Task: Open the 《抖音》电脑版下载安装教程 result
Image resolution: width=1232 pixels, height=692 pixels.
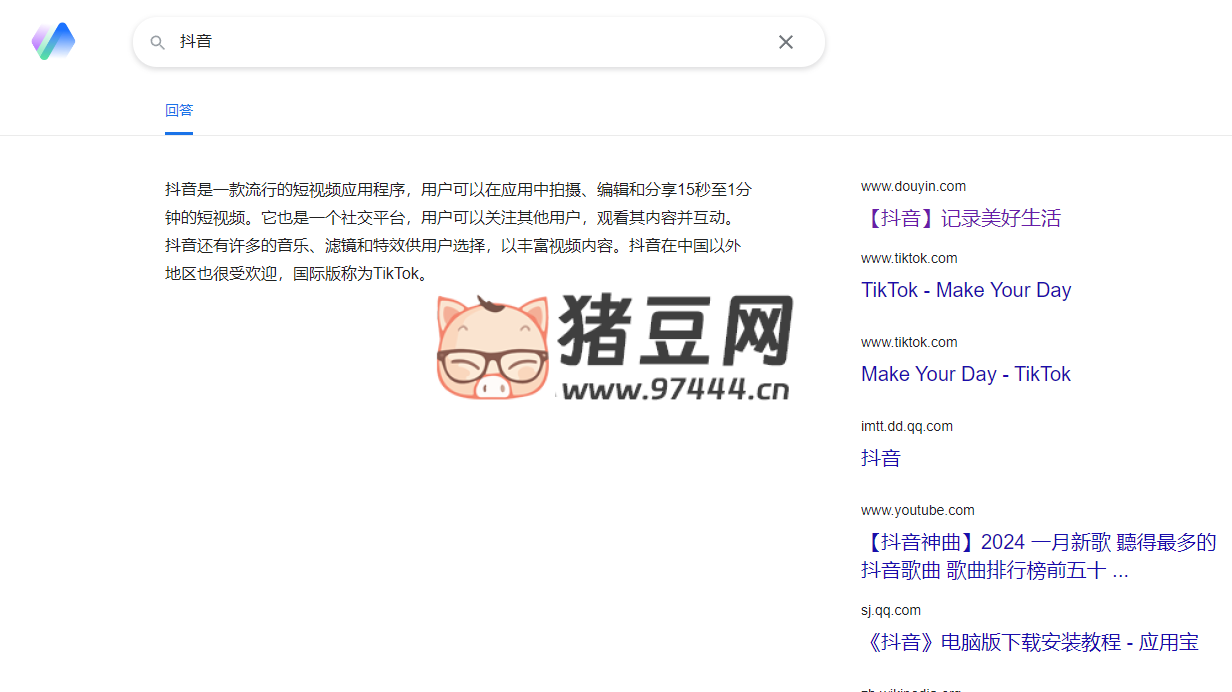Action: pyautogui.click(x=1029, y=642)
